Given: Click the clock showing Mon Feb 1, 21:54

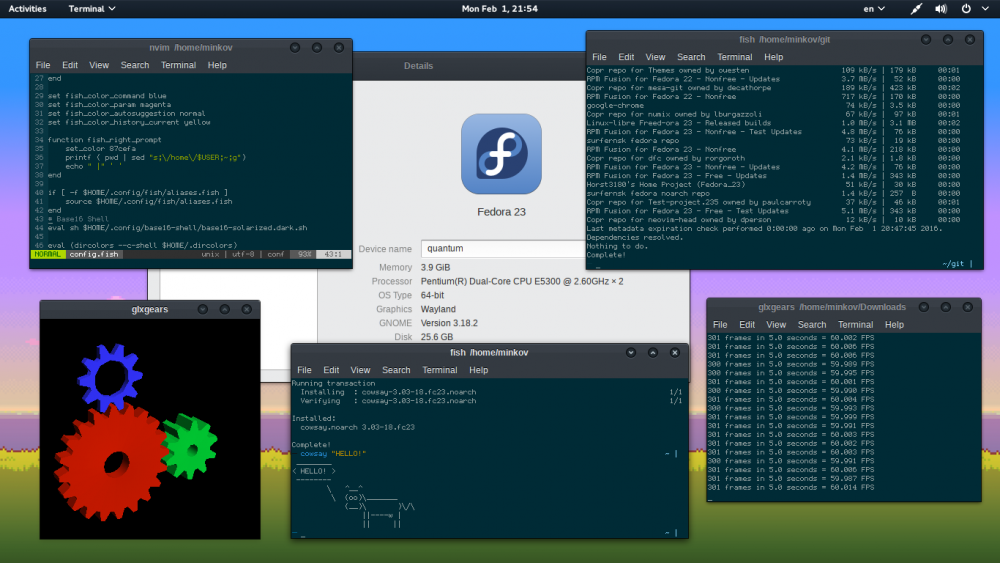Looking at the screenshot, I should coord(499,9).
